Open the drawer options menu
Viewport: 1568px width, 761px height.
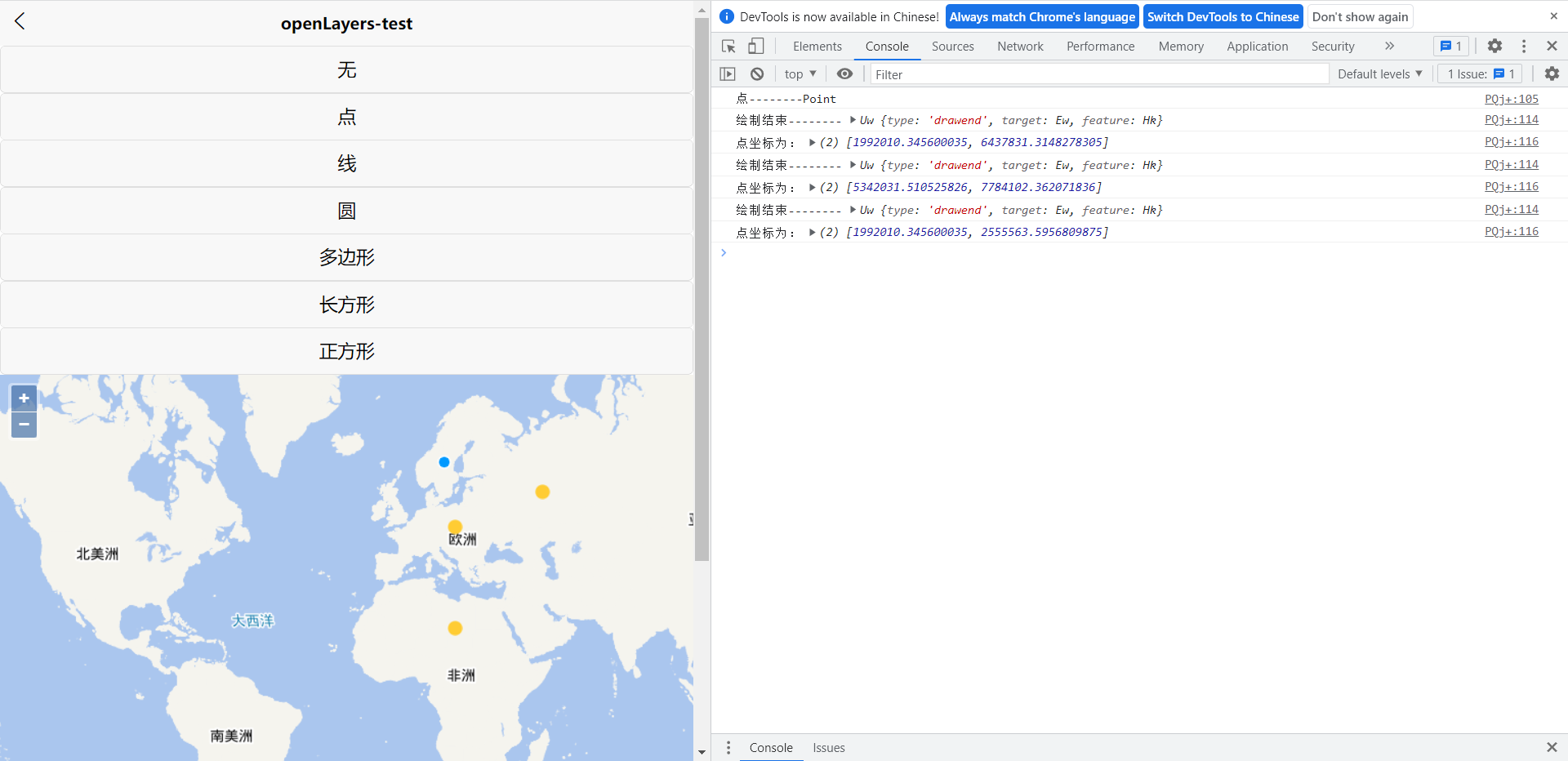(728, 748)
